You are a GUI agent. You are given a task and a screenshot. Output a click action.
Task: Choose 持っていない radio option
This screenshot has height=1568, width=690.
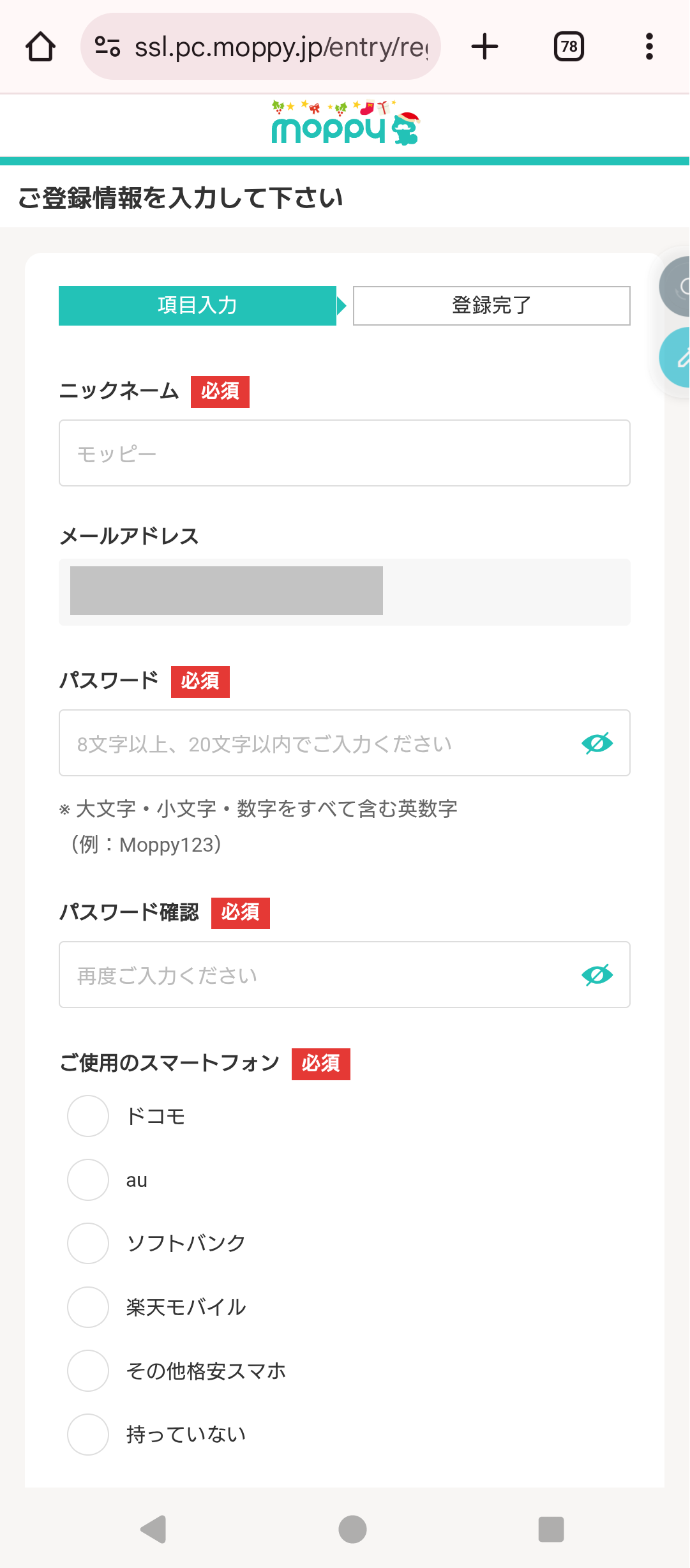pos(88,1435)
